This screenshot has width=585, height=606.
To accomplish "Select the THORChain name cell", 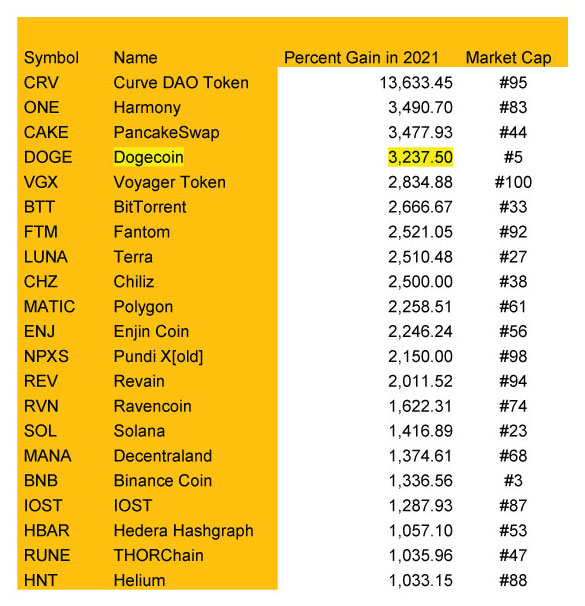I will point(158,555).
